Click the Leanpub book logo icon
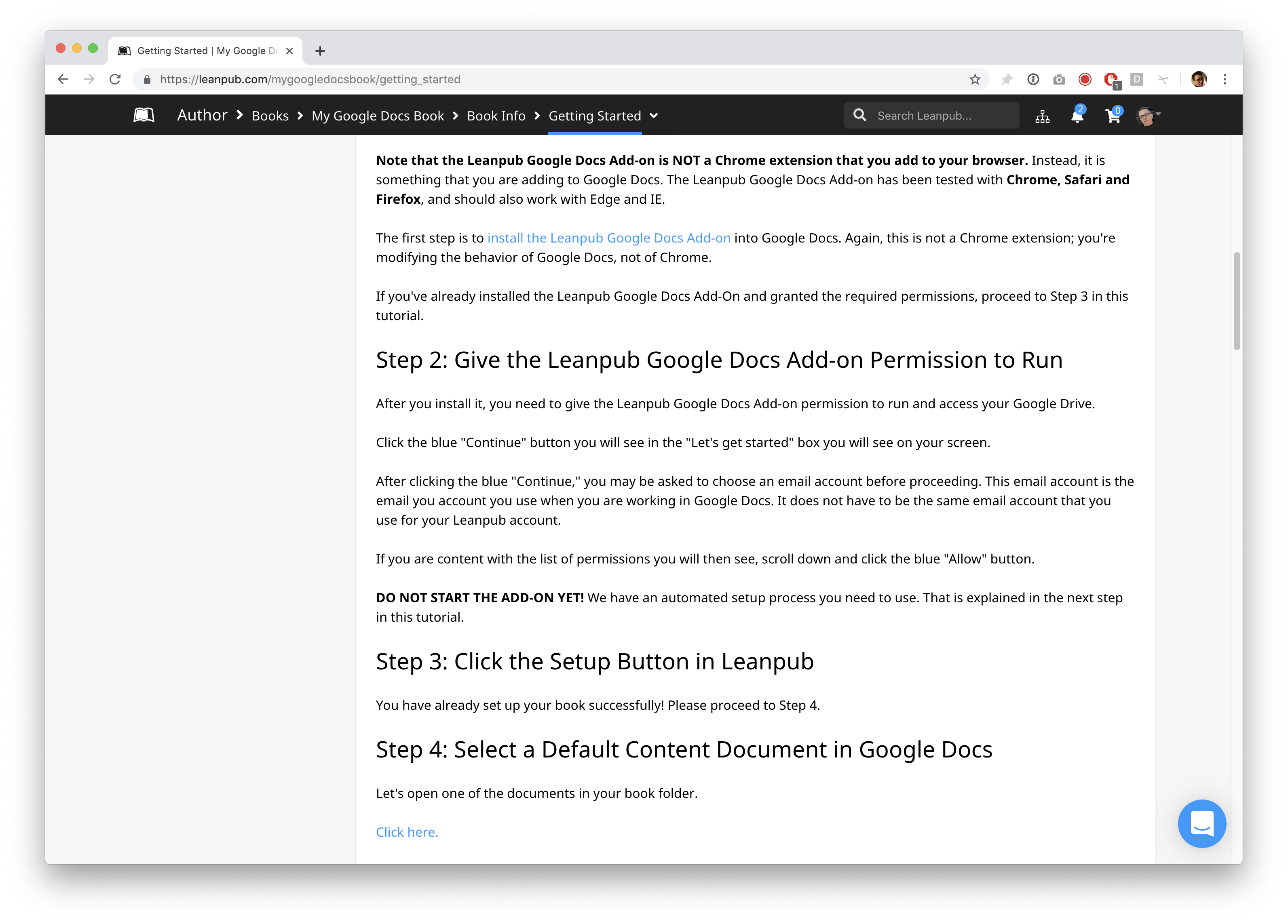The height and width of the screenshot is (924, 1288). (x=144, y=115)
